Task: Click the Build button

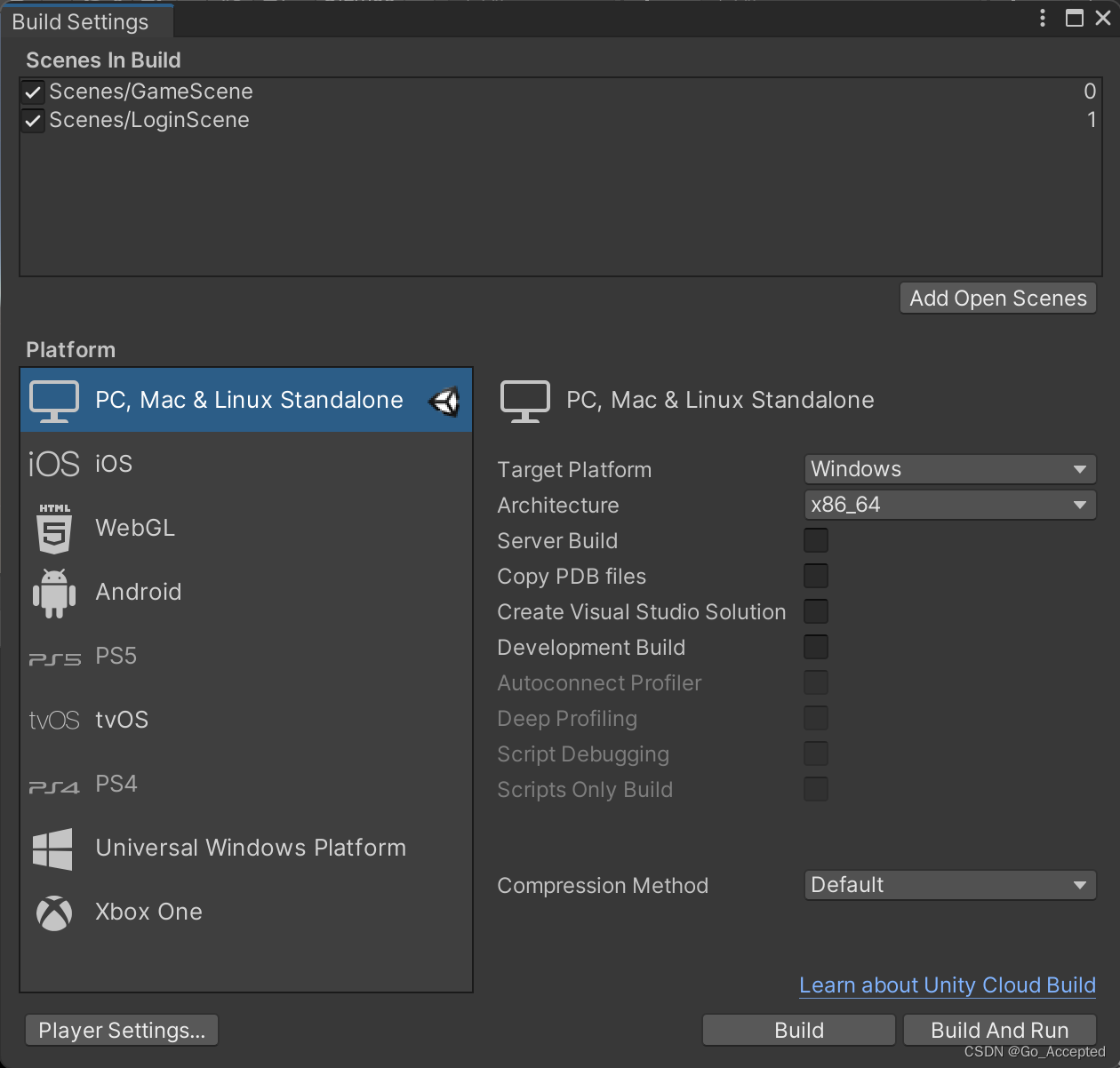Action: (799, 1031)
